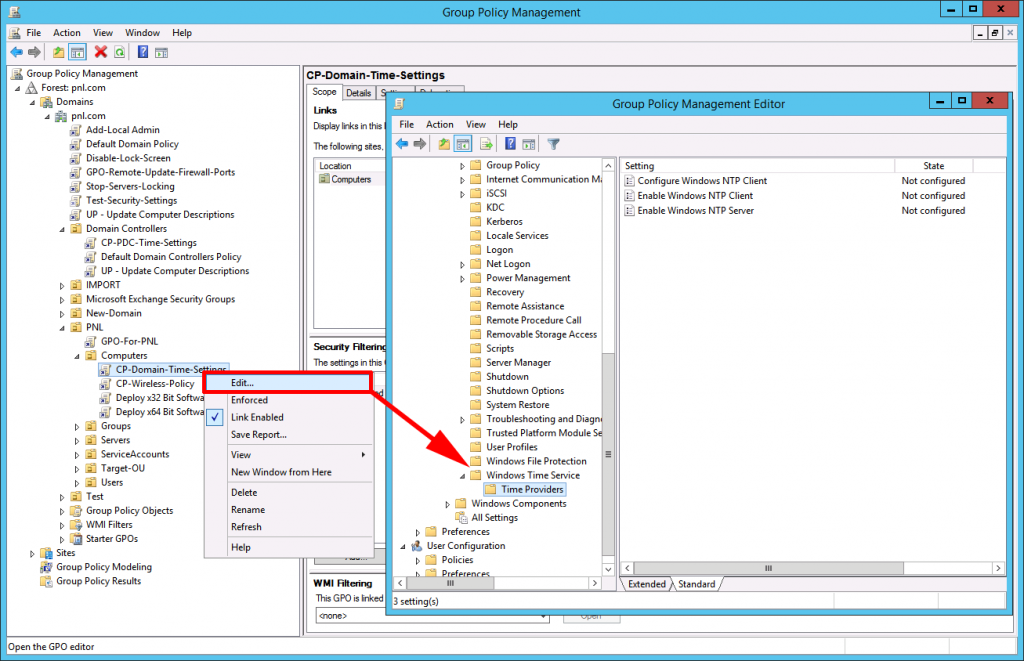Click the Refresh icon on the GPMC toolbar
Viewport: 1024px width, 661px height.
119,52
